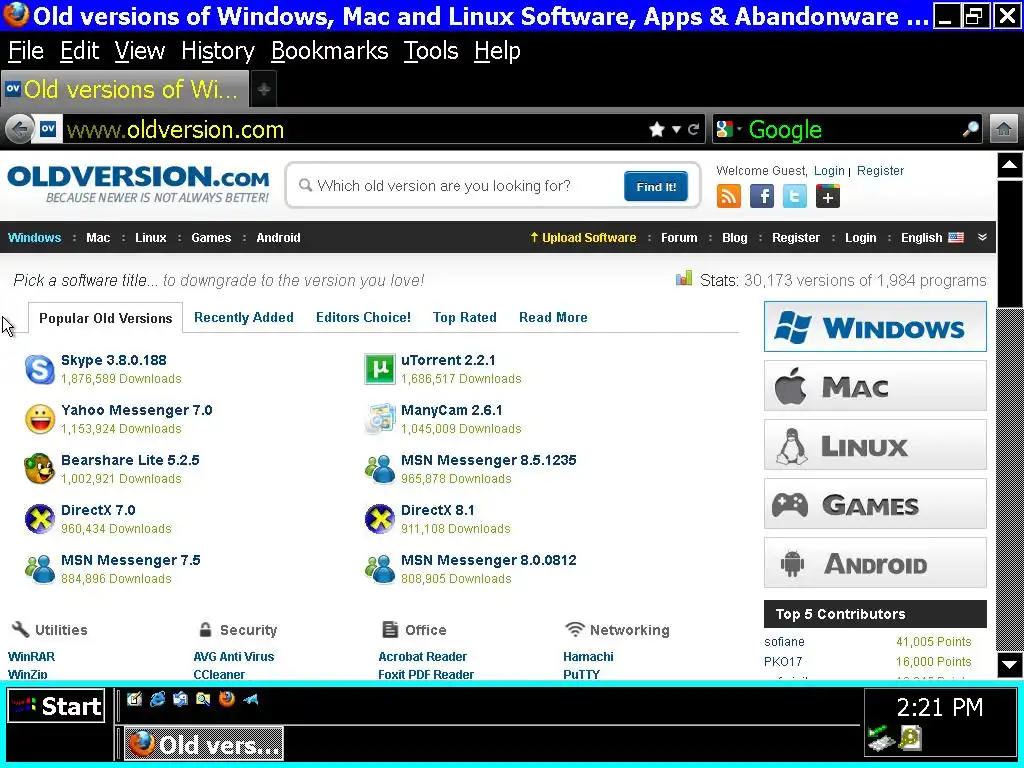Open the History menu
Image resolution: width=1024 pixels, height=768 pixels.
(217, 51)
